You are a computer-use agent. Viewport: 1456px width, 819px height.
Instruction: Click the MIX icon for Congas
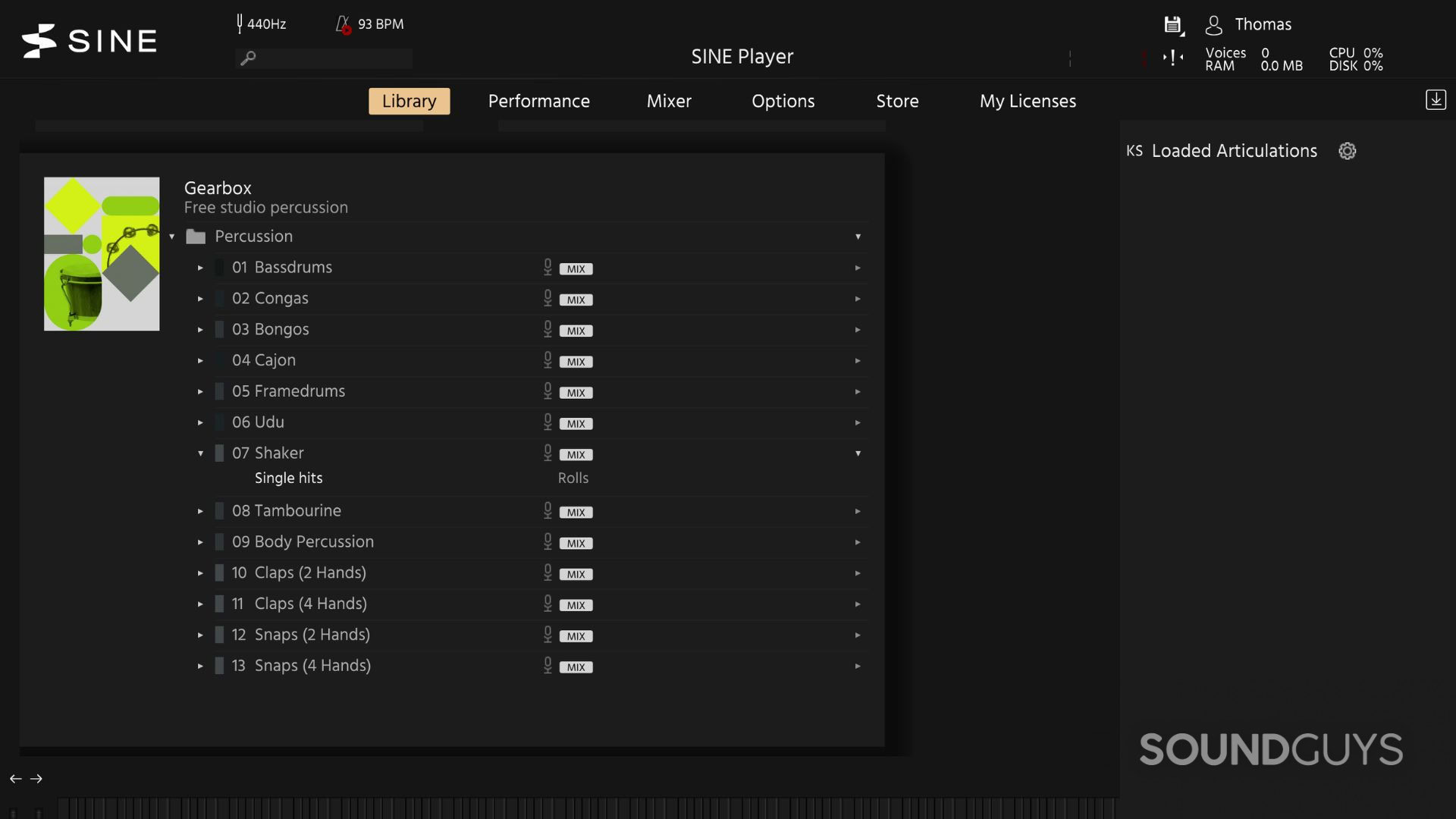[576, 299]
